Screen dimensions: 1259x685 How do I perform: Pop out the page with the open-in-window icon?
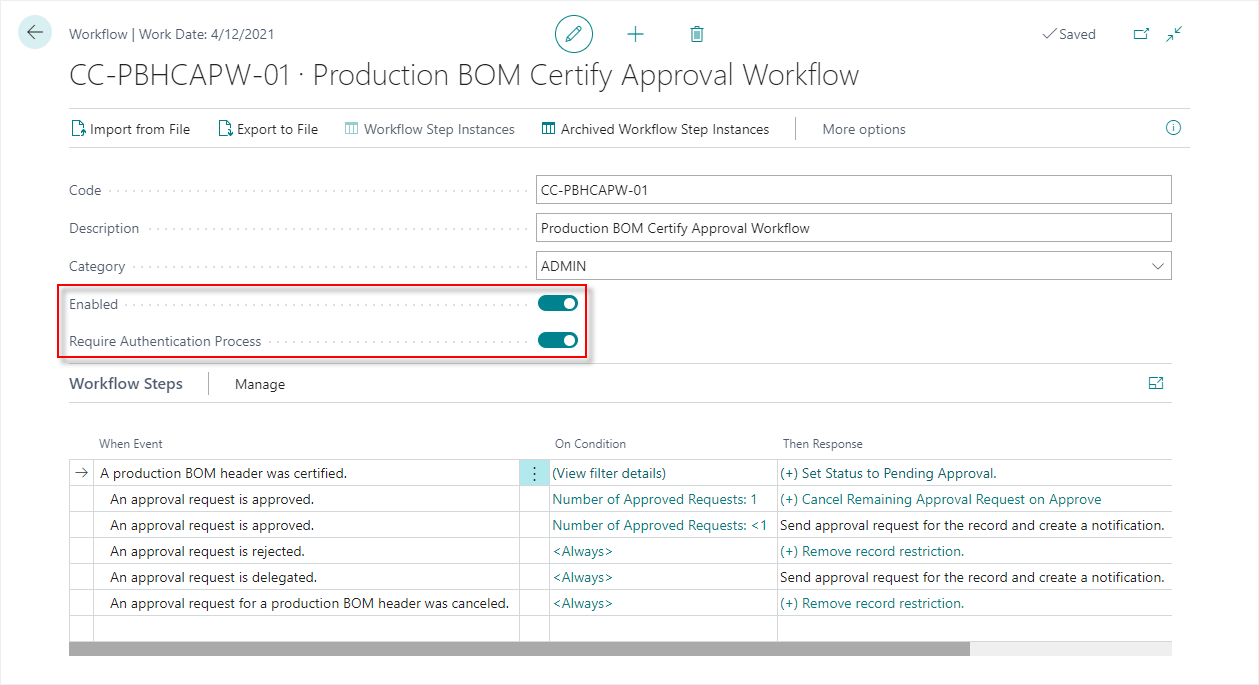pos(1141,33)
